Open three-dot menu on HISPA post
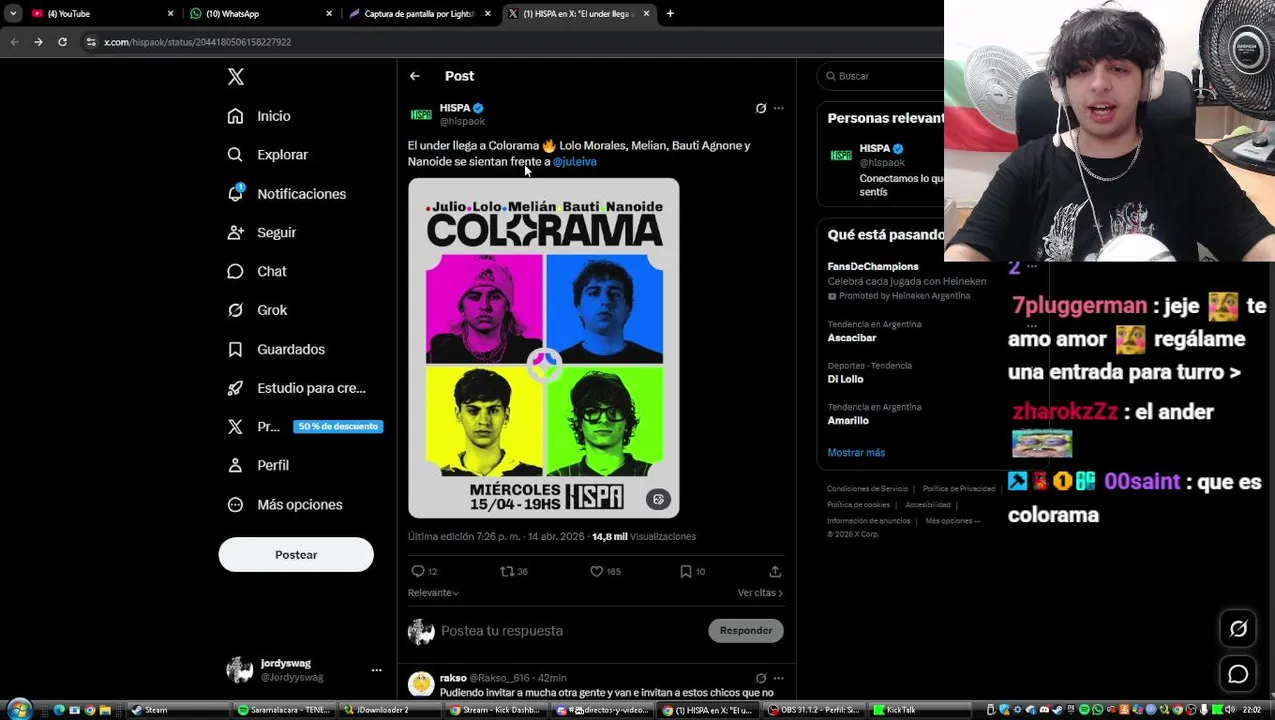This screenshot has width=1275, height=720. click(779, 108)
